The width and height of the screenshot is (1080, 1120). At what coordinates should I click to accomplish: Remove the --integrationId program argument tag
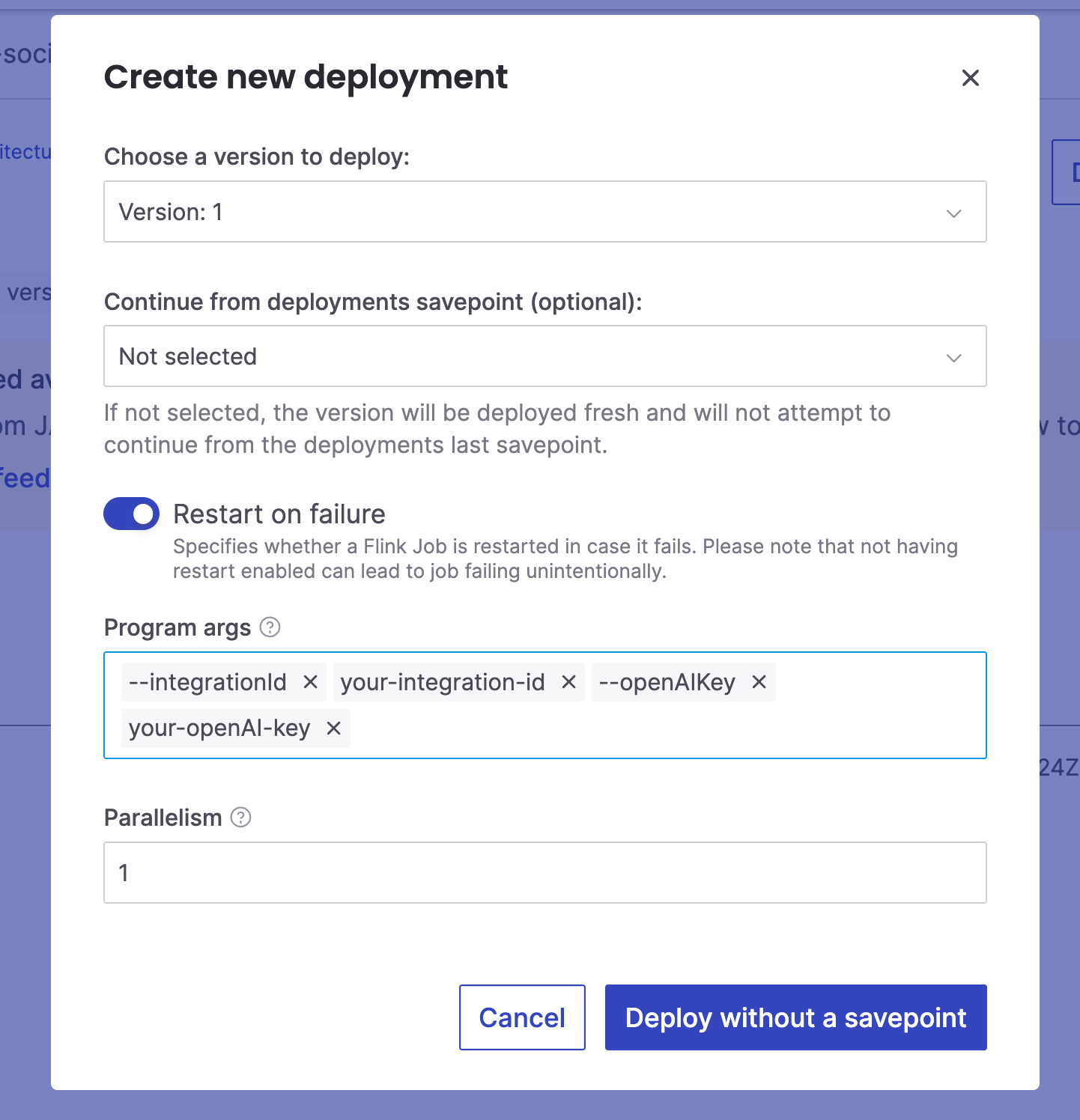pos(312,682)
